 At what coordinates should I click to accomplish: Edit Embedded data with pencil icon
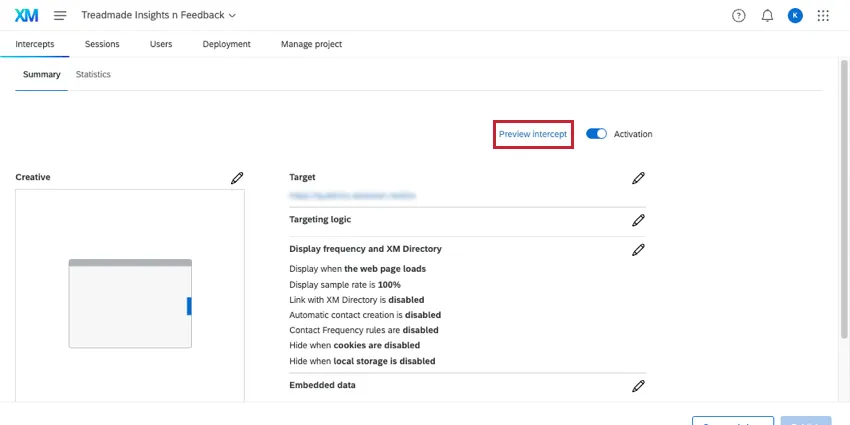pos(638,385)
